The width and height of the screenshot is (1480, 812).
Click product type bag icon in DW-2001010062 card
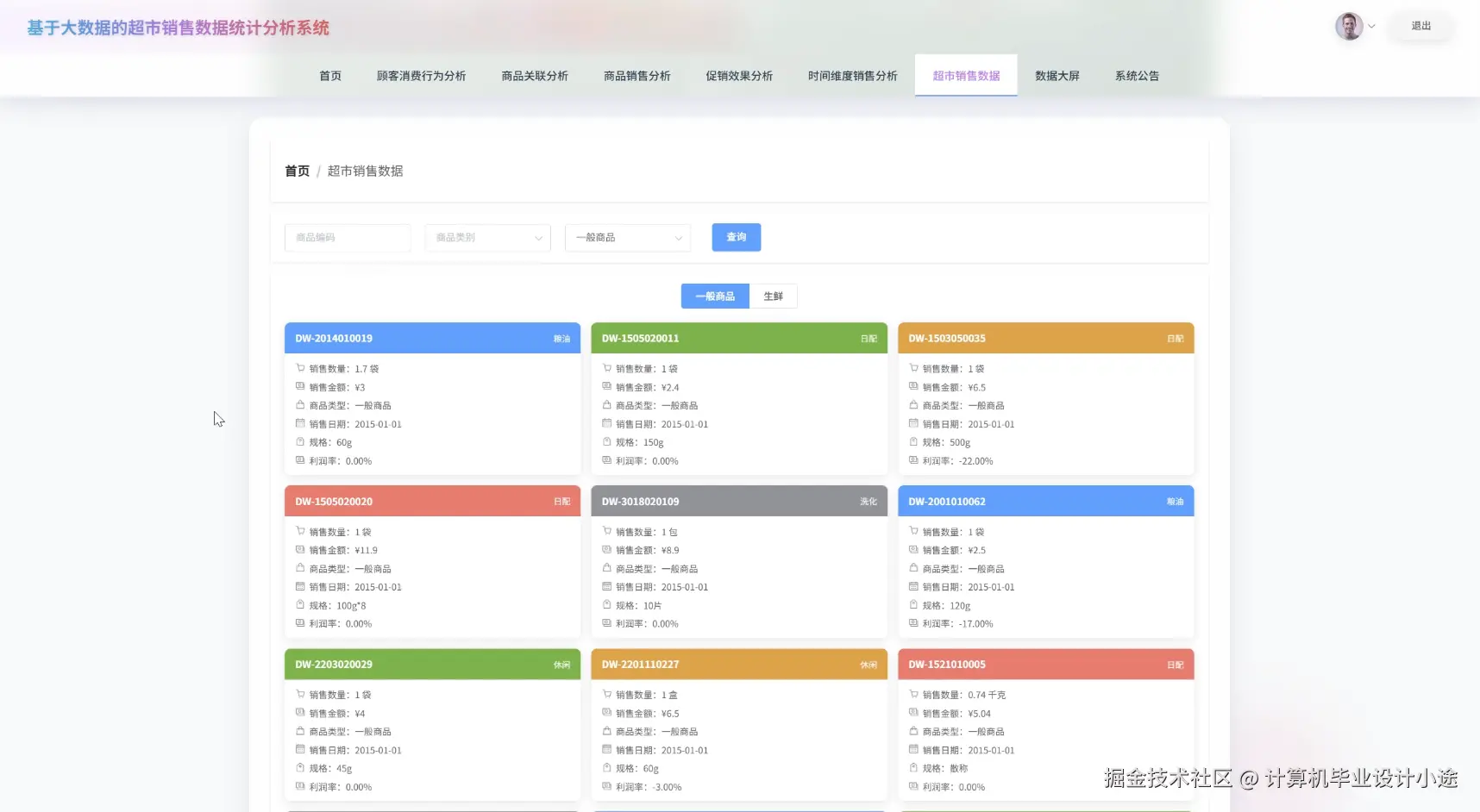tap(913, 568)
